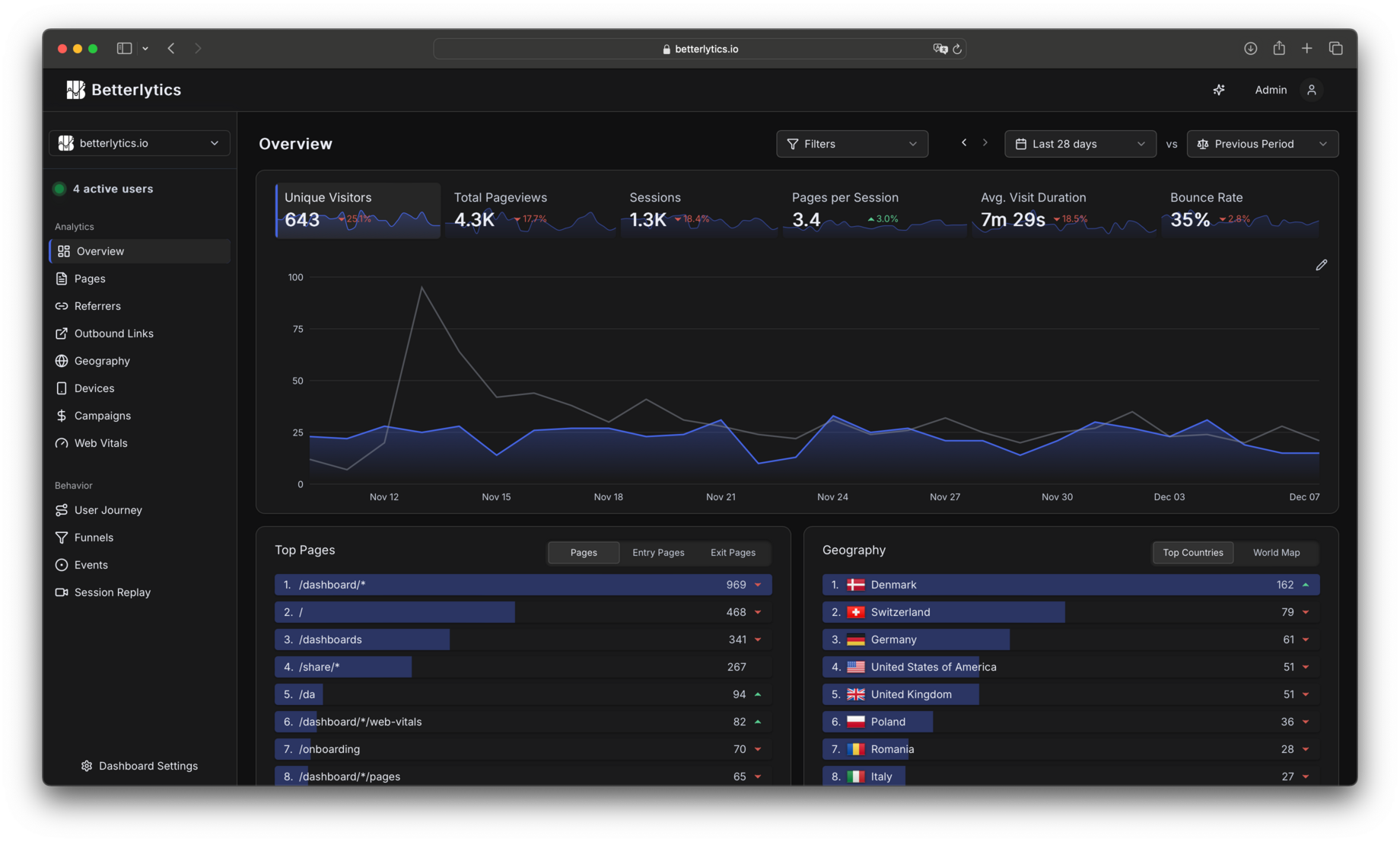
Task: Open the Filters dropdown
Action: coord(851,143)
